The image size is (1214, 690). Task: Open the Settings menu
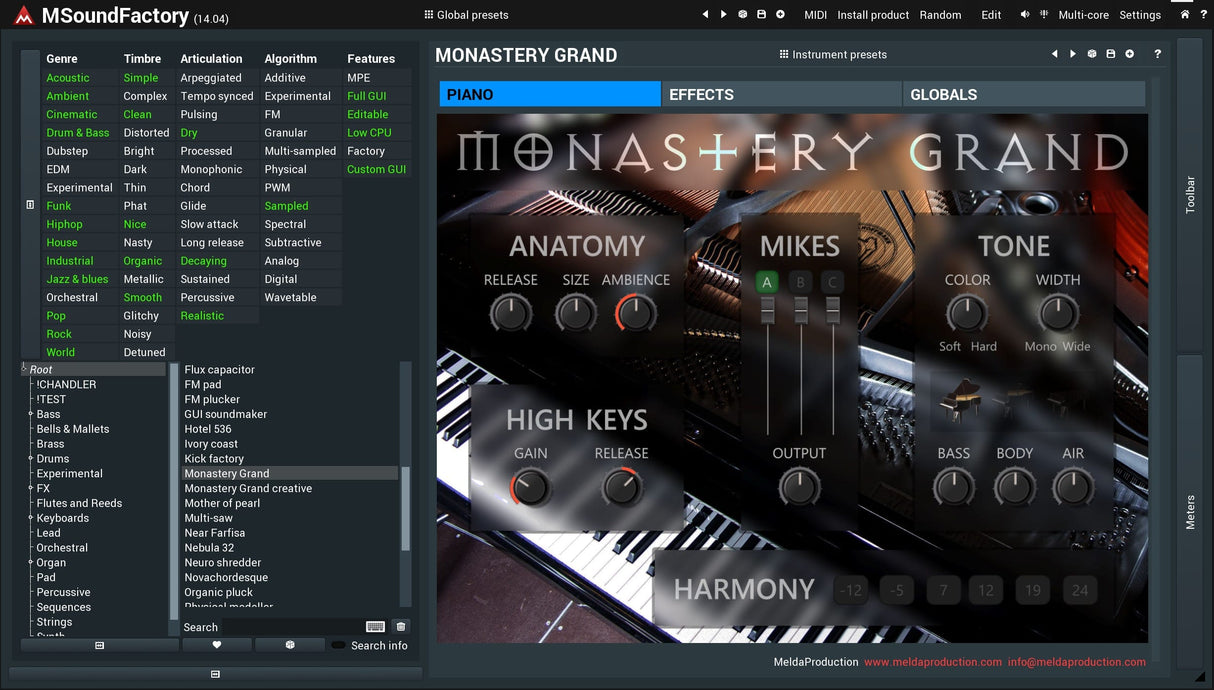[1140, 15]
